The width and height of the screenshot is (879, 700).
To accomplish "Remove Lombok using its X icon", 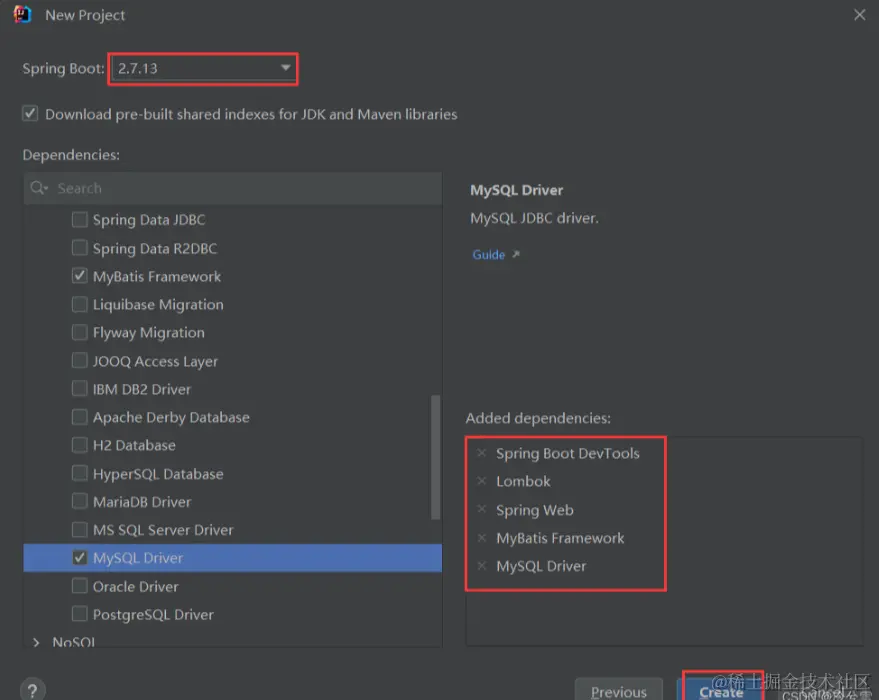I will [481, 481].
